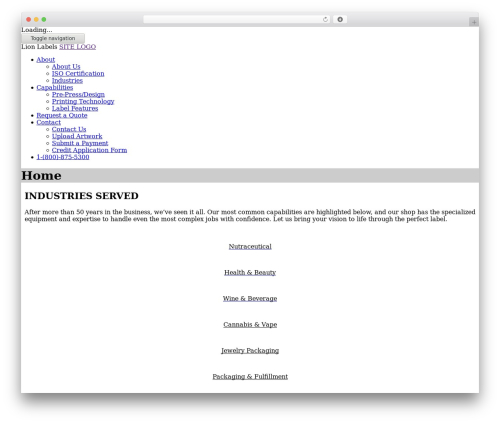Click the Home page heading
Viewport: 500px width, 423px height.
click(x=41, y=176)
